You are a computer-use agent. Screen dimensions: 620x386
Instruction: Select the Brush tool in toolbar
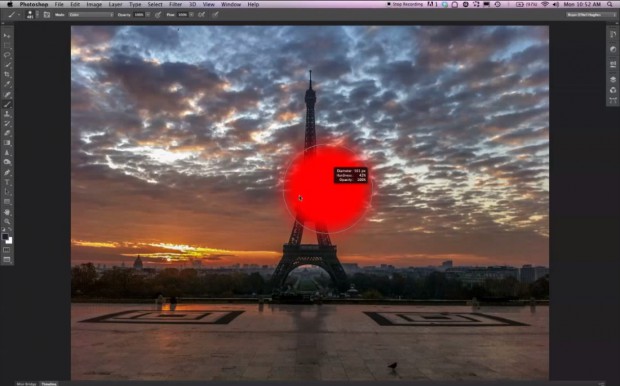pyautogui.click(x=7, y=104)
